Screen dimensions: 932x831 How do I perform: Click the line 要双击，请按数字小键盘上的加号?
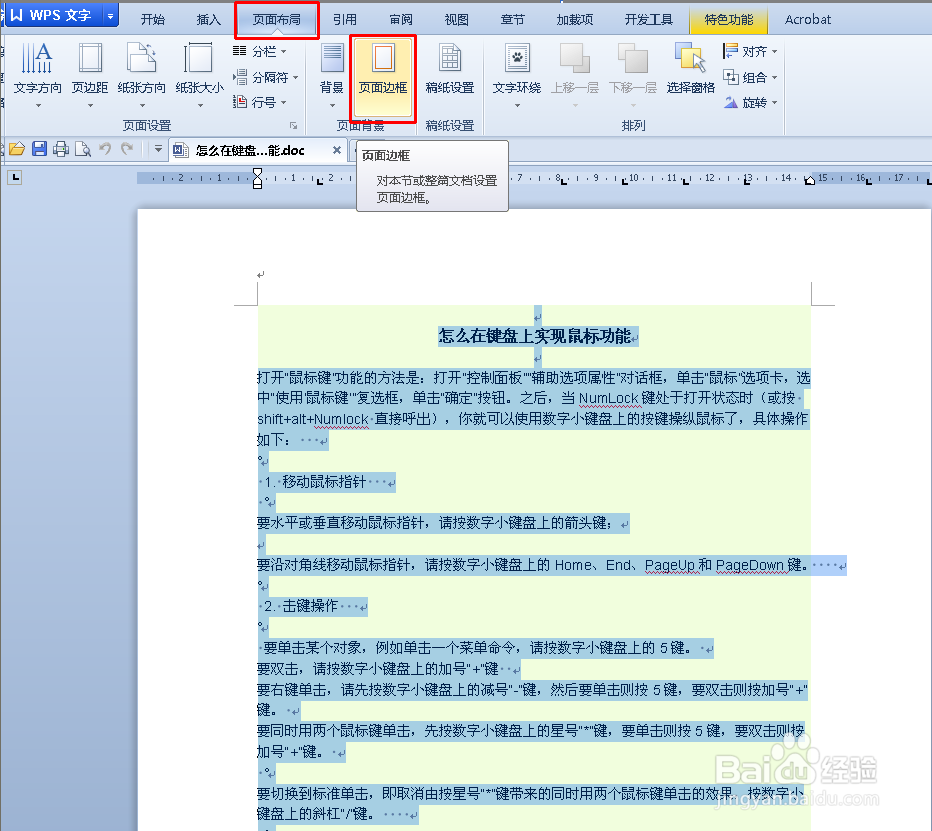pyautogui.click(x=377, y=669)
